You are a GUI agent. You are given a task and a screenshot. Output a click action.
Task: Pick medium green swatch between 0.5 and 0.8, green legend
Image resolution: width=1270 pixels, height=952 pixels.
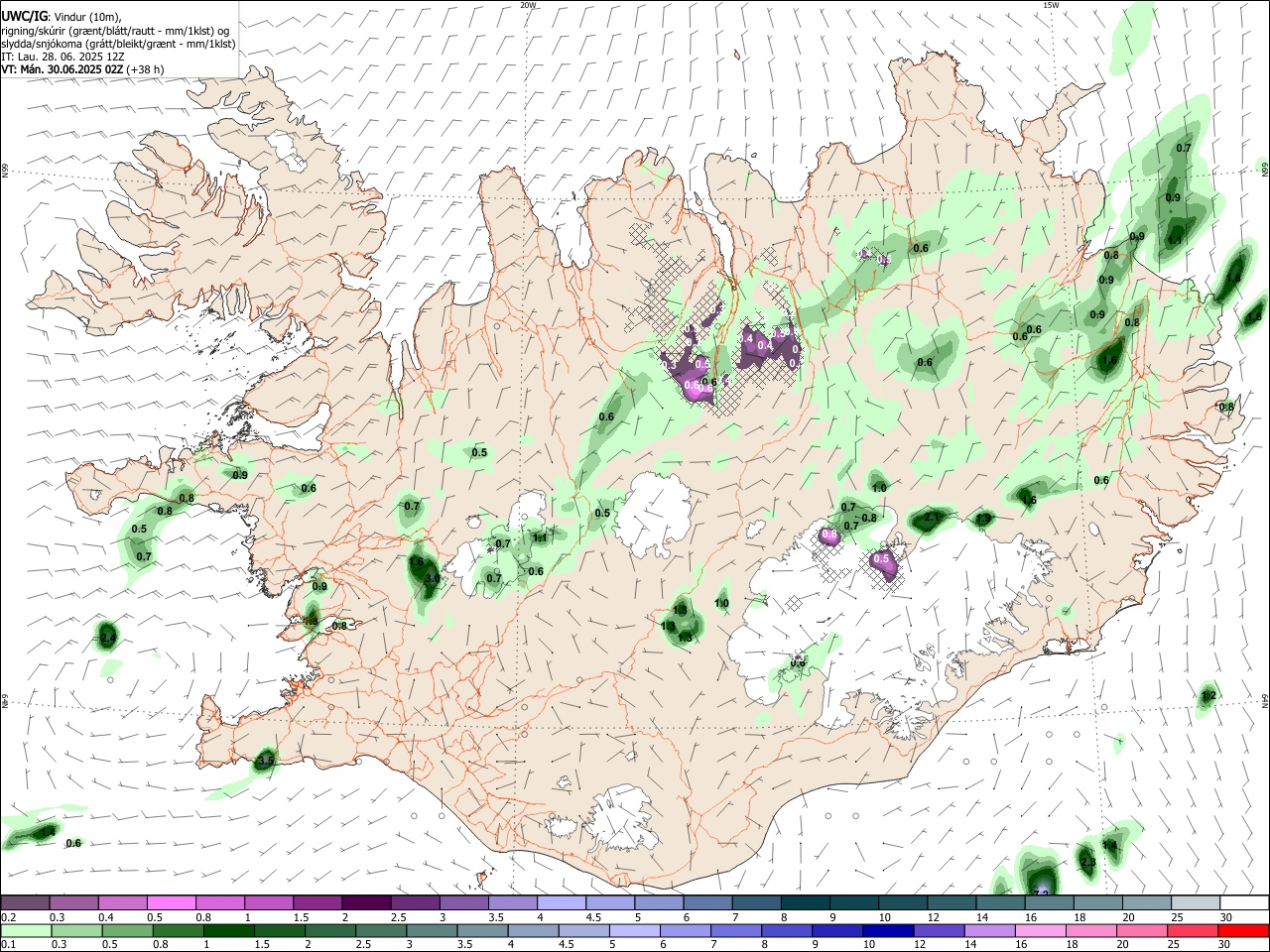tap(127, 931)
